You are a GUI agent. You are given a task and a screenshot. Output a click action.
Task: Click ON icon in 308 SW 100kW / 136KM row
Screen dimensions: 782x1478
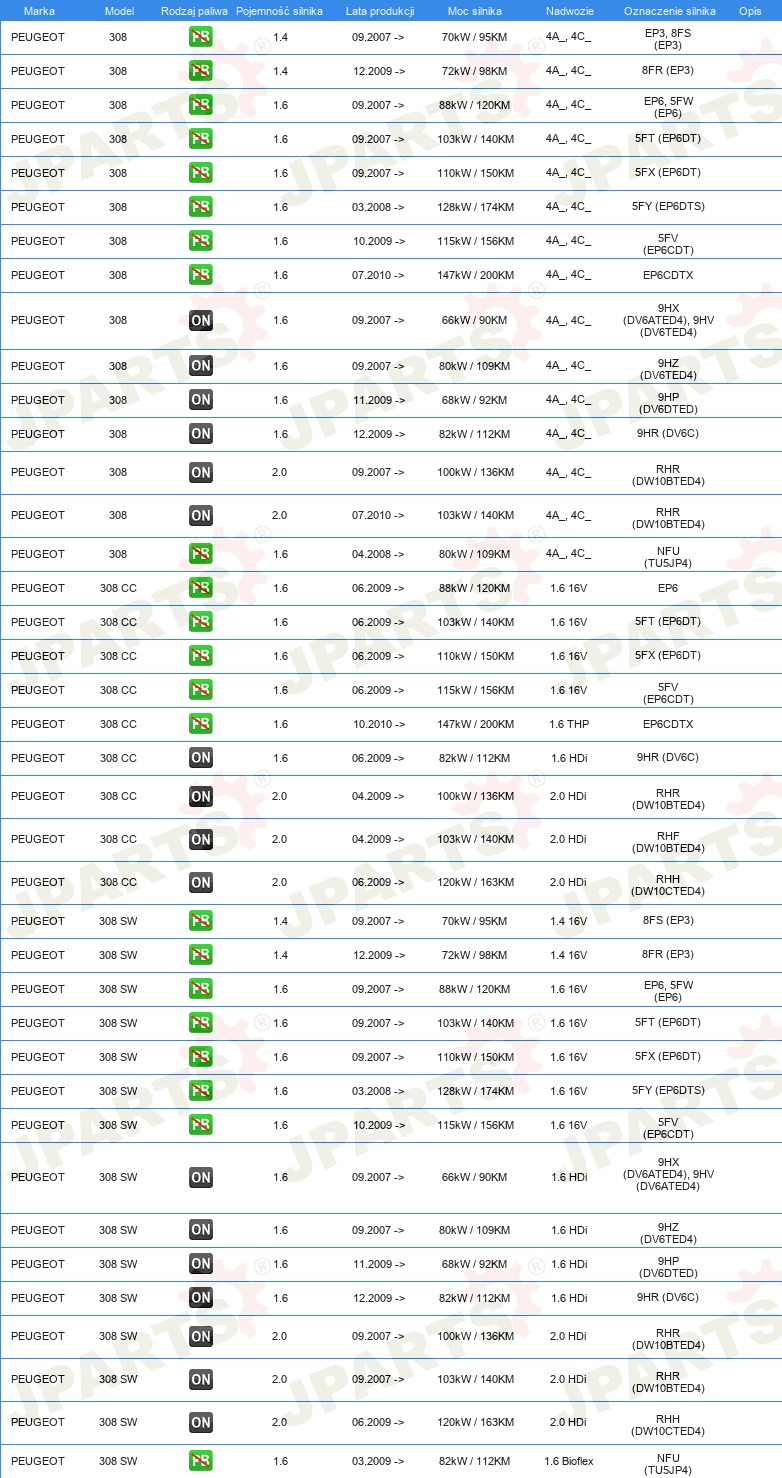[x=200, y=1336]
